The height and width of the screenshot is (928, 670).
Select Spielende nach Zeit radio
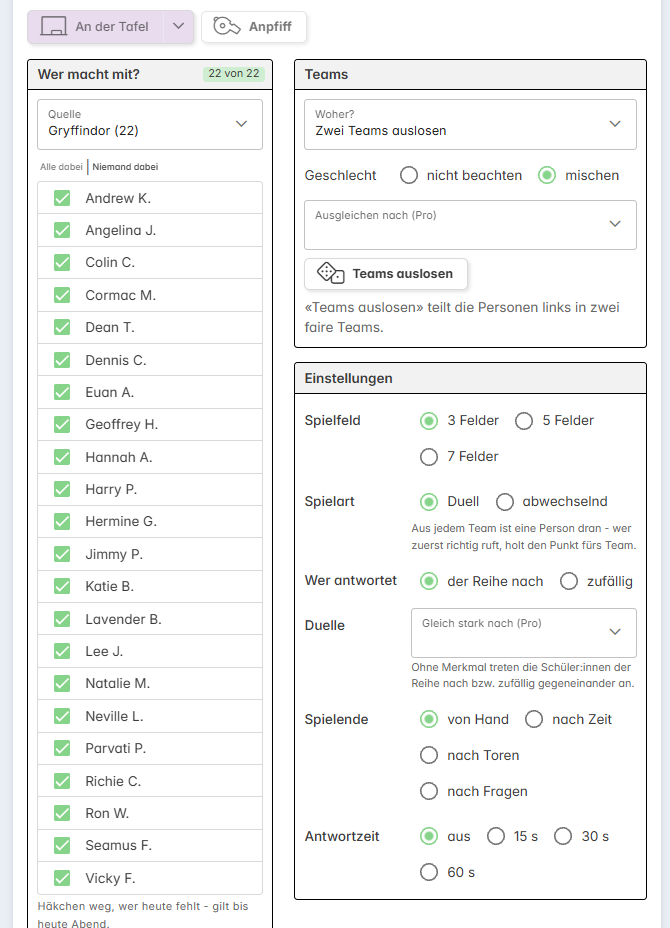point(534,719)
